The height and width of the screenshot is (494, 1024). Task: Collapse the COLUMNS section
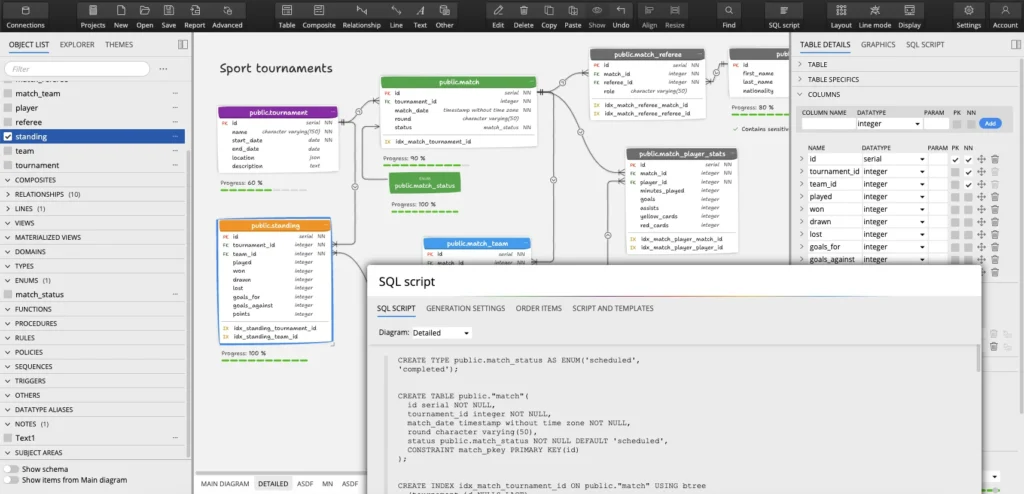(x=801, y=94)
